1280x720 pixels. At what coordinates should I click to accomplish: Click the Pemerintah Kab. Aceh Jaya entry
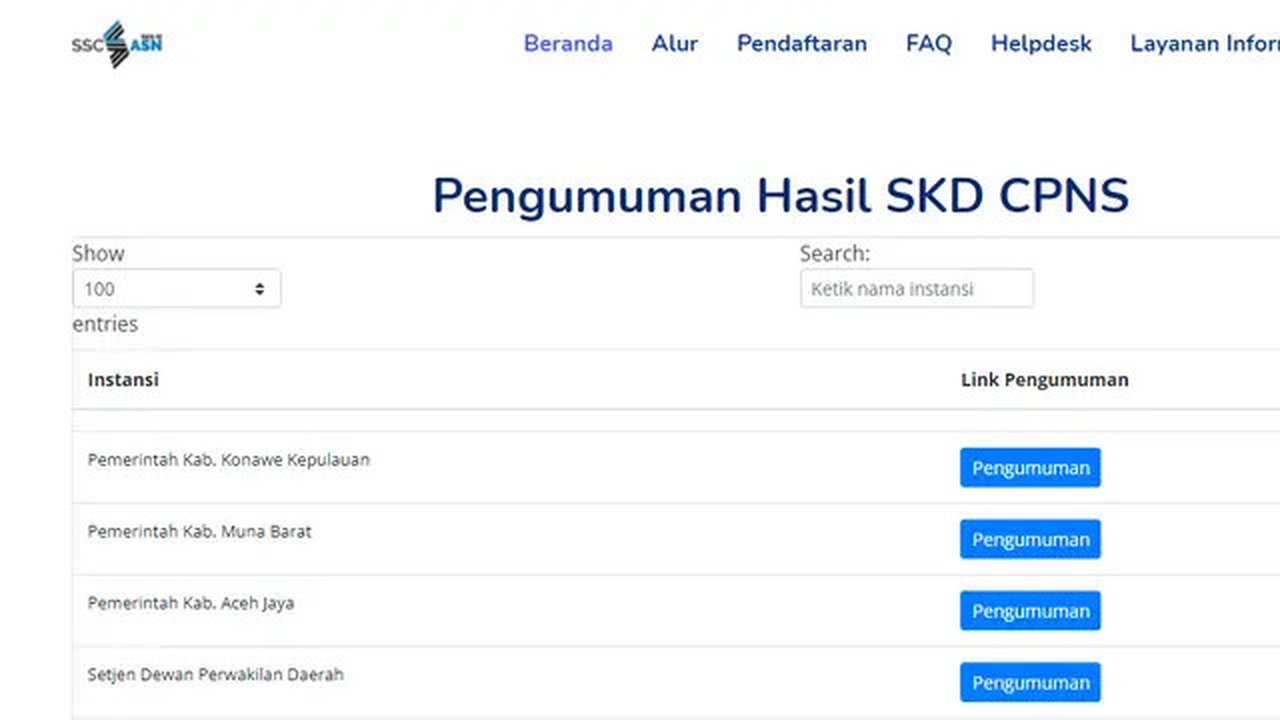coord(190,603)
